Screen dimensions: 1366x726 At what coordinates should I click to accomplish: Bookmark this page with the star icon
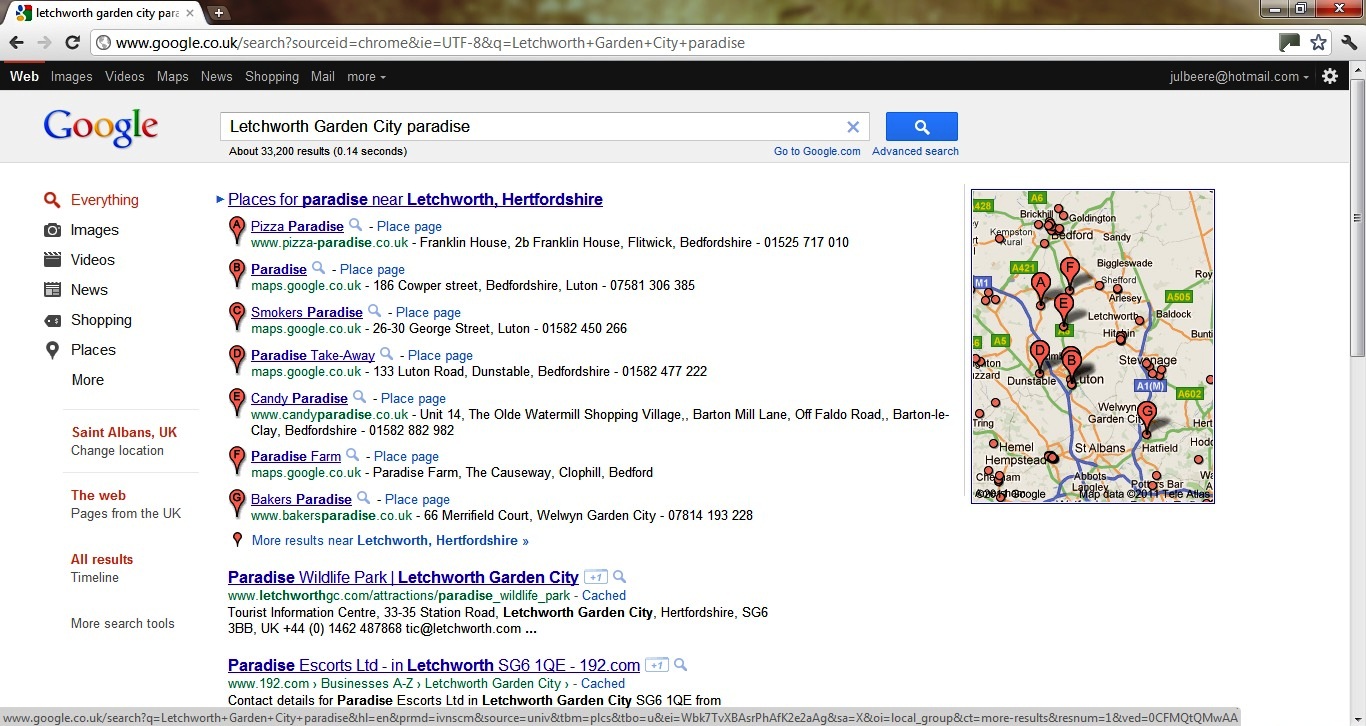point(1319,42)
